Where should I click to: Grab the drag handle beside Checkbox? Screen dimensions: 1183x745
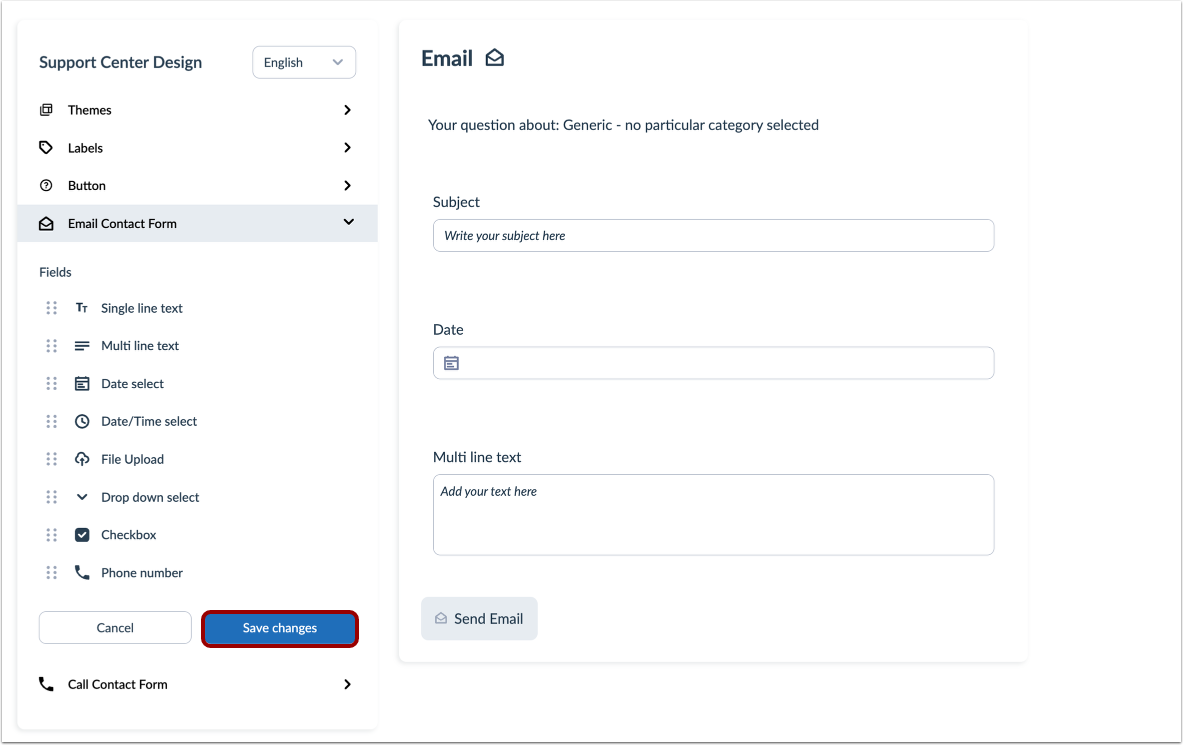pyautogui.click(x=51, y=534)
